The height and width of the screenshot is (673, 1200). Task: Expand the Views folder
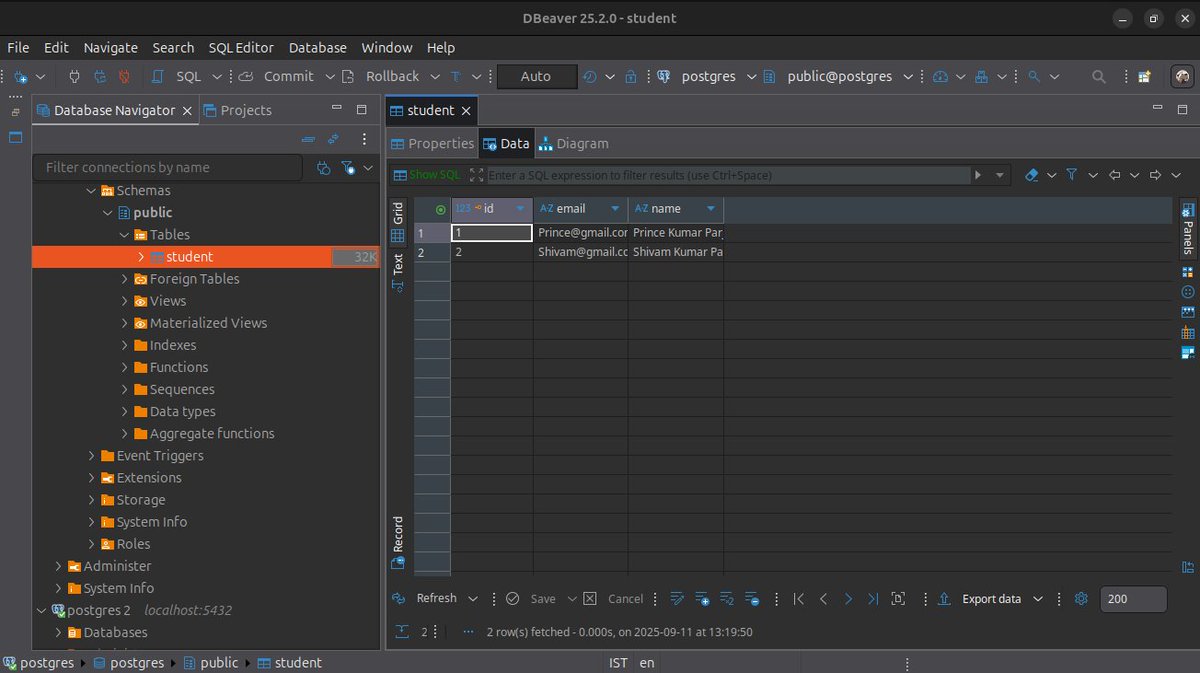(124, 301)
